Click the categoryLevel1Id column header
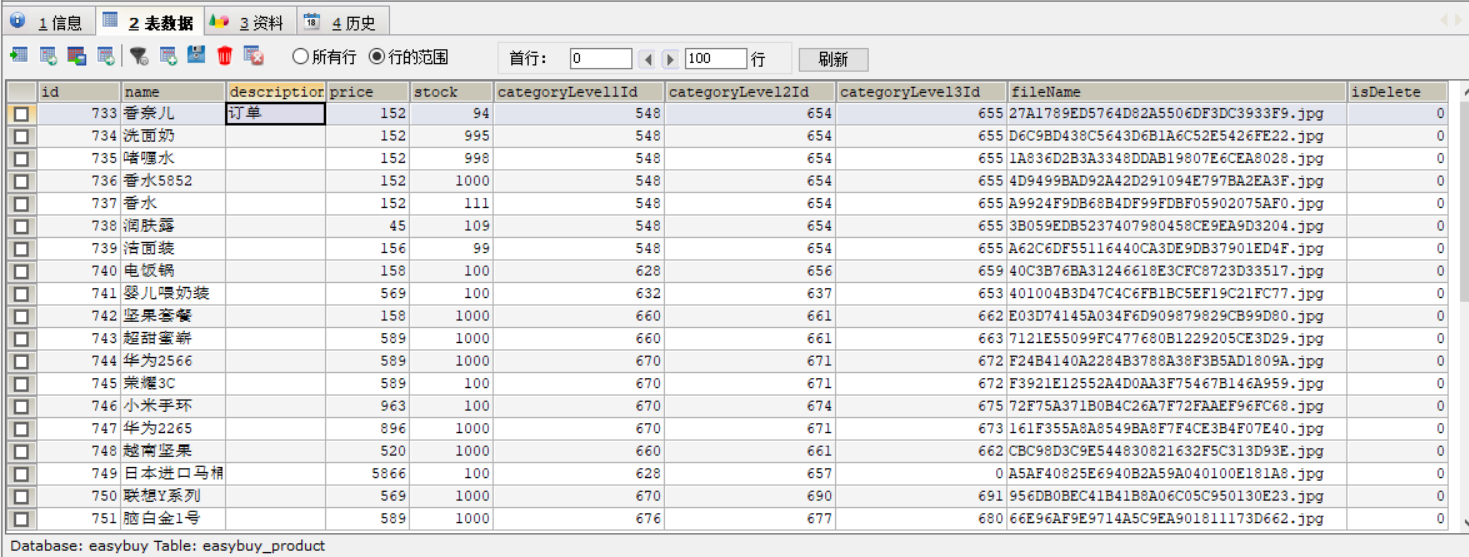Image resolution: width=1469 pixels, height=557 pixels. [579, 92]
